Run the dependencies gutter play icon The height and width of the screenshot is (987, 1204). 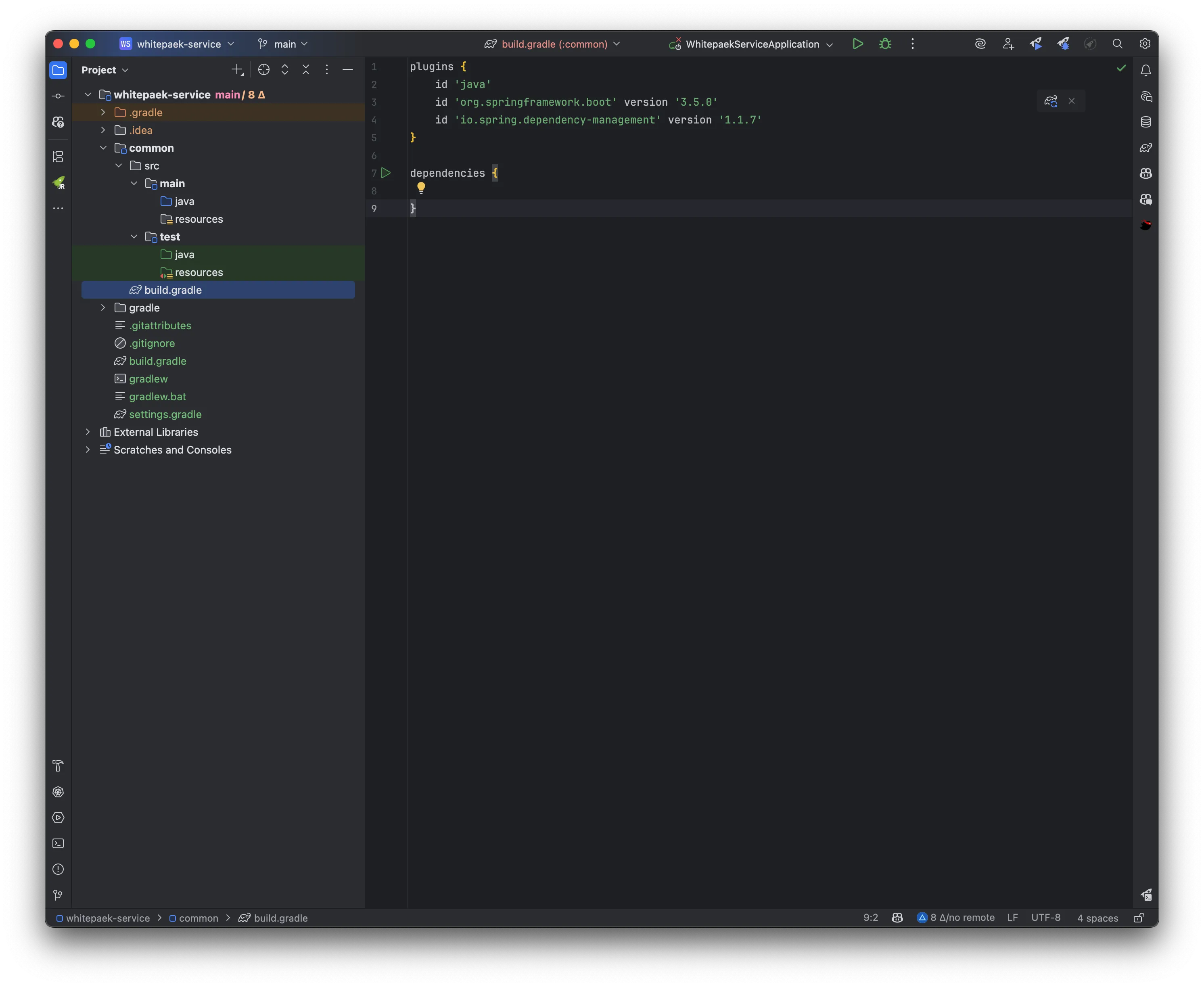(x=386, y=173)
